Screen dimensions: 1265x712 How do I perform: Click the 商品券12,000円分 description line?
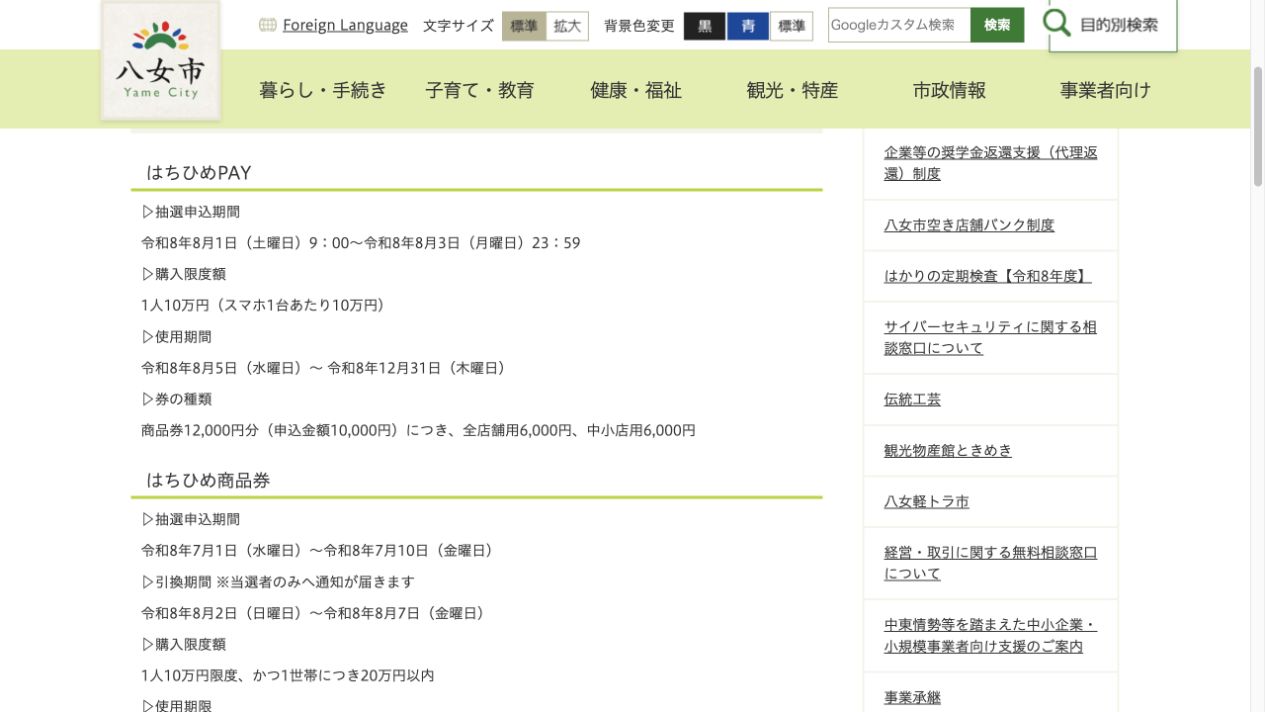click(x=418, y=430)
